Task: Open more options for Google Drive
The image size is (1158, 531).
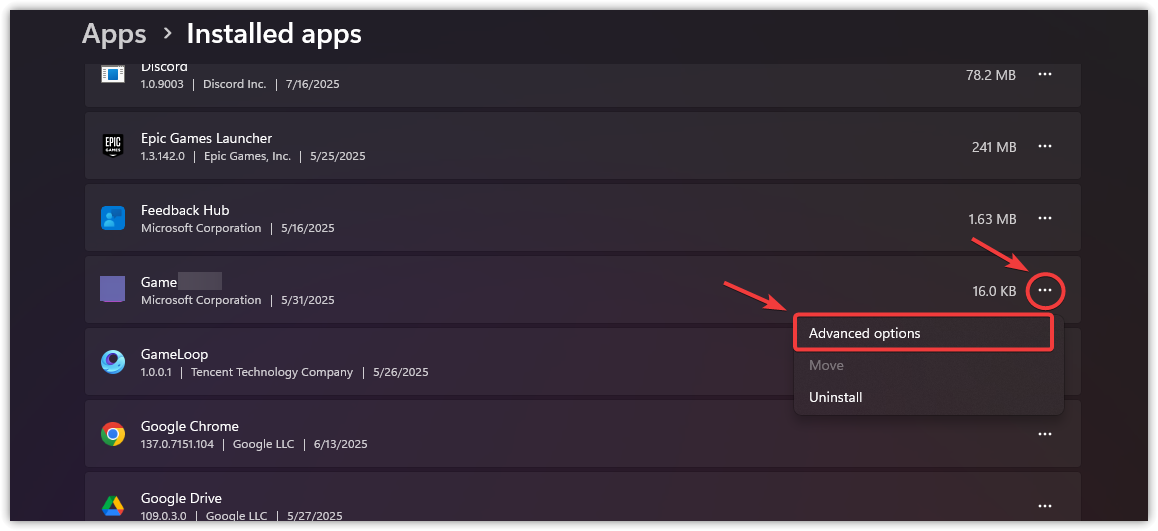Action: [1045, 506]
